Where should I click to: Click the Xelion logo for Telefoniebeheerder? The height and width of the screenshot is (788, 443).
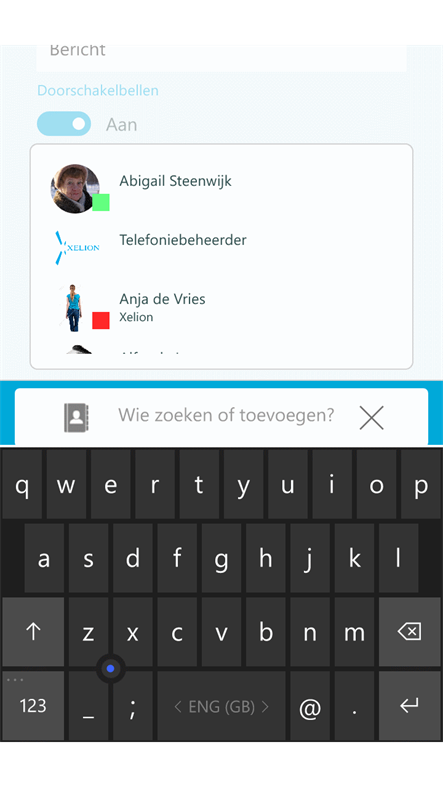77,248
